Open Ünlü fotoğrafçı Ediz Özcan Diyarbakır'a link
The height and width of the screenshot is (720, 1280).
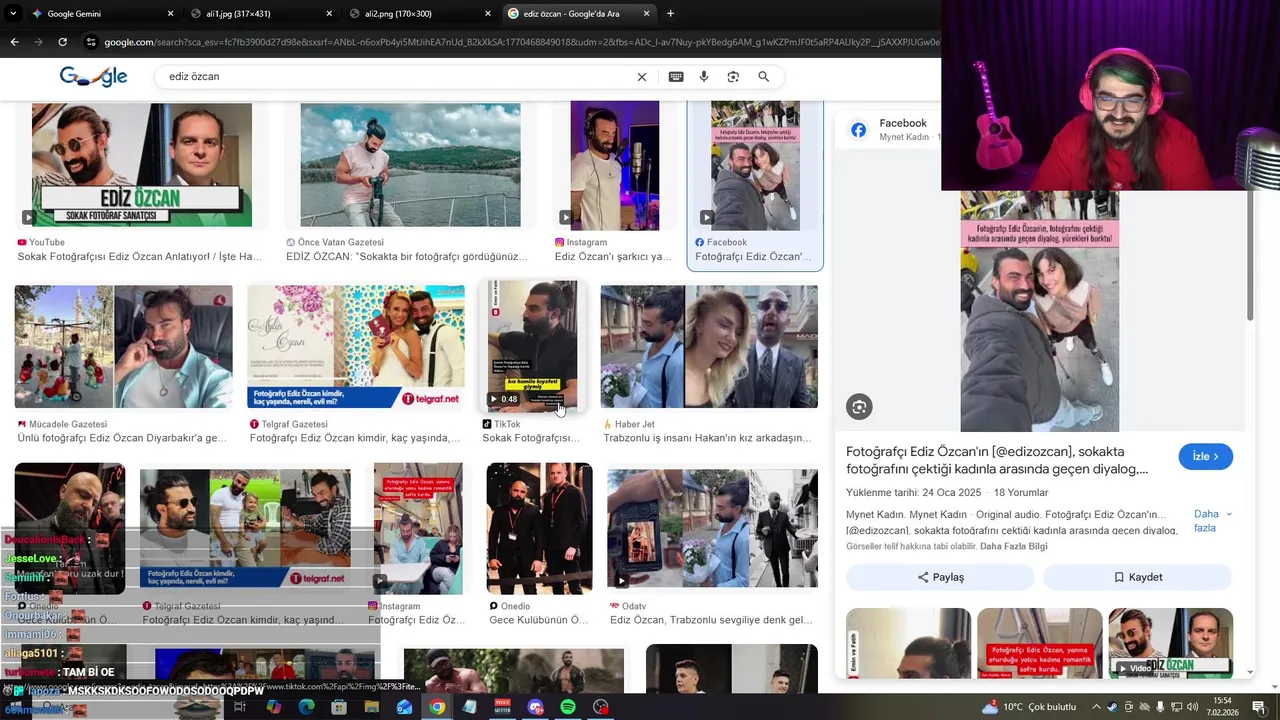point(122,438)
